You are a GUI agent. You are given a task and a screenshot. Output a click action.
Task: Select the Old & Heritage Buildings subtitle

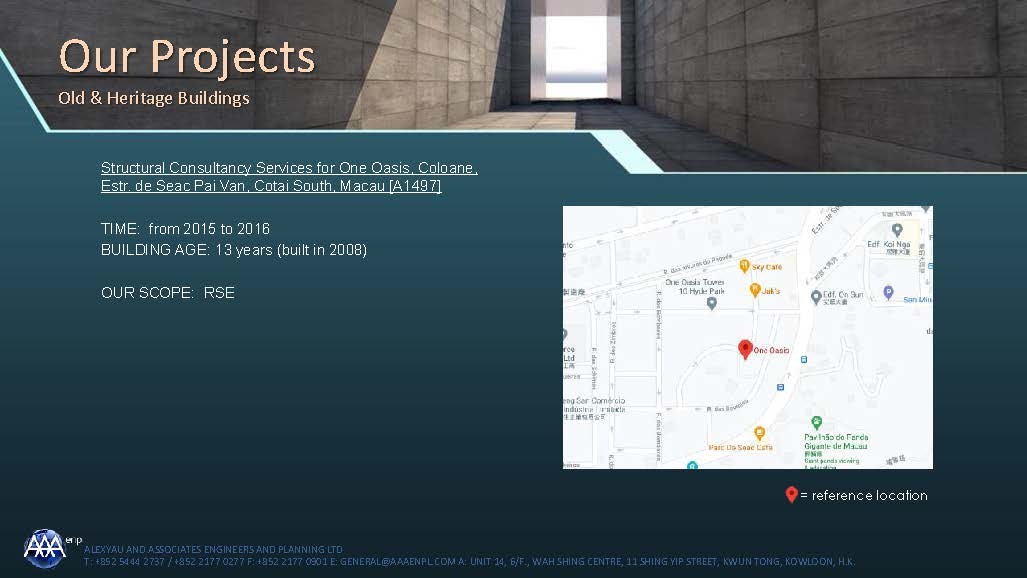pyautogui.click(x=154, y=98)
